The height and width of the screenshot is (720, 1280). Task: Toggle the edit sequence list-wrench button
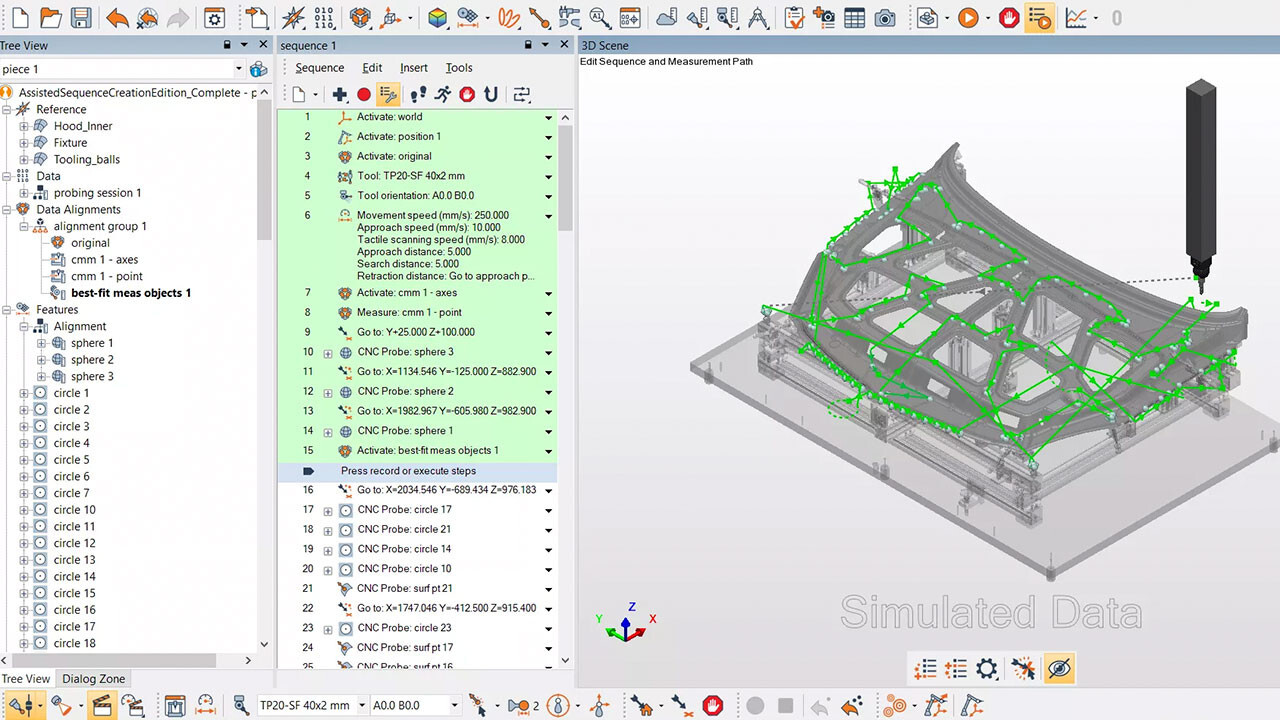point(389,94)
